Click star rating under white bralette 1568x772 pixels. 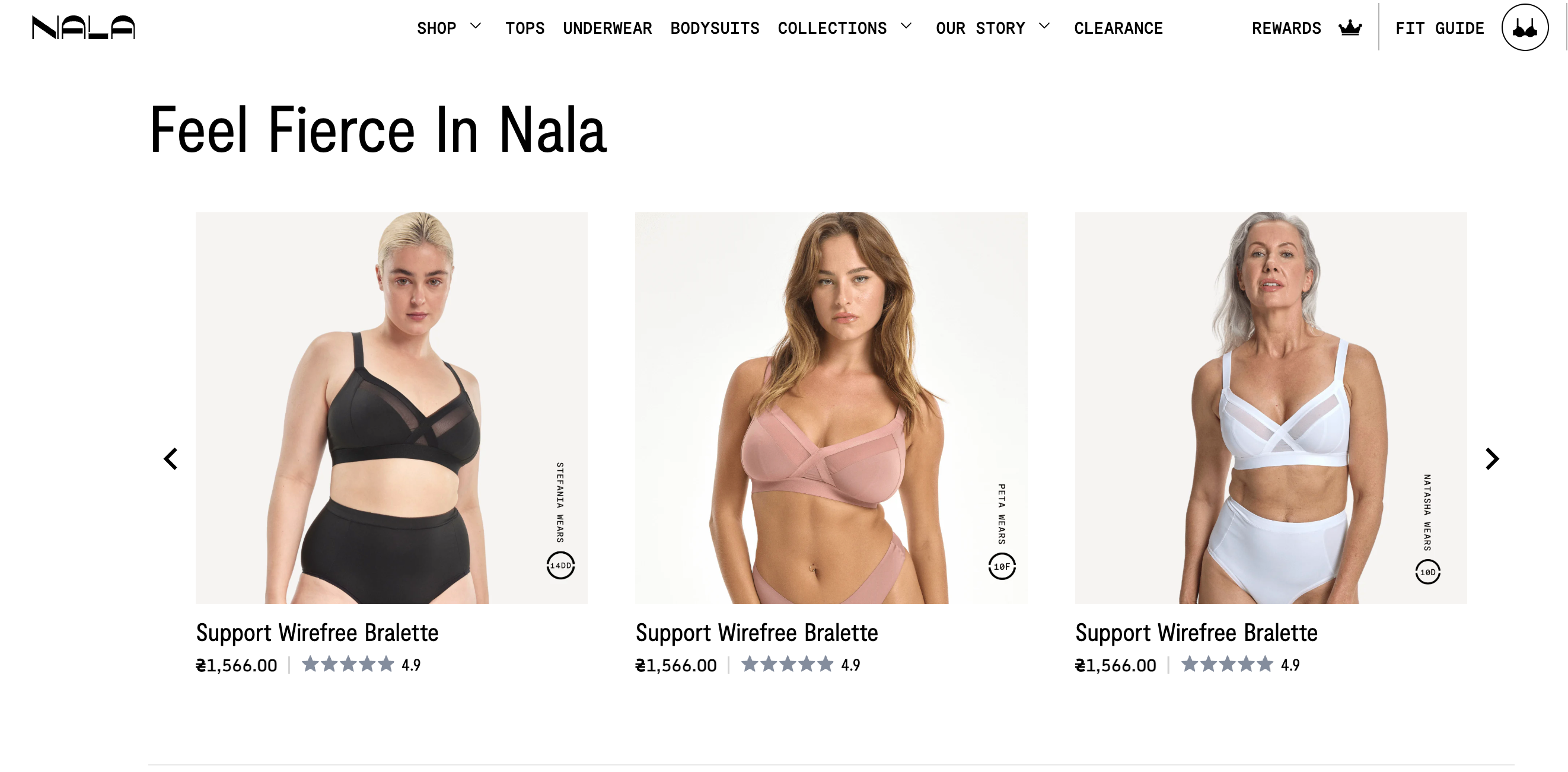click(x=1226, y=664)
